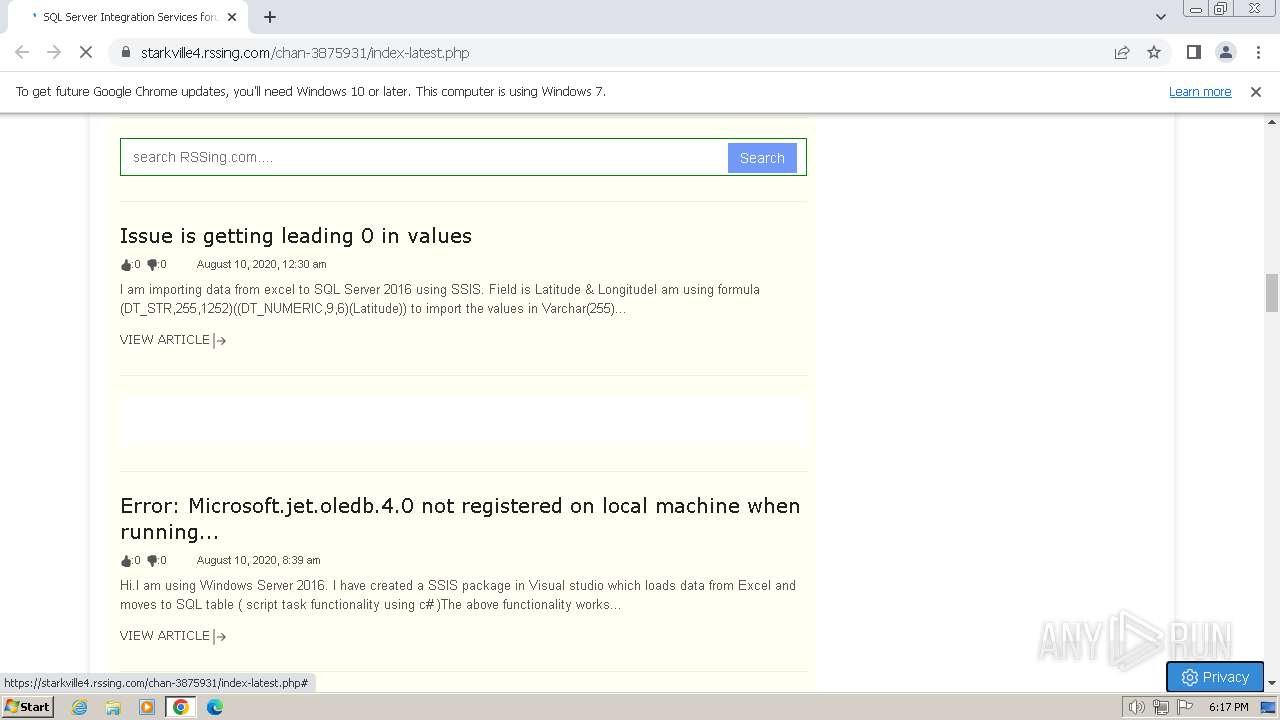
Task: Share this page icon in address bar
Action: click(x=1122, y=52)
